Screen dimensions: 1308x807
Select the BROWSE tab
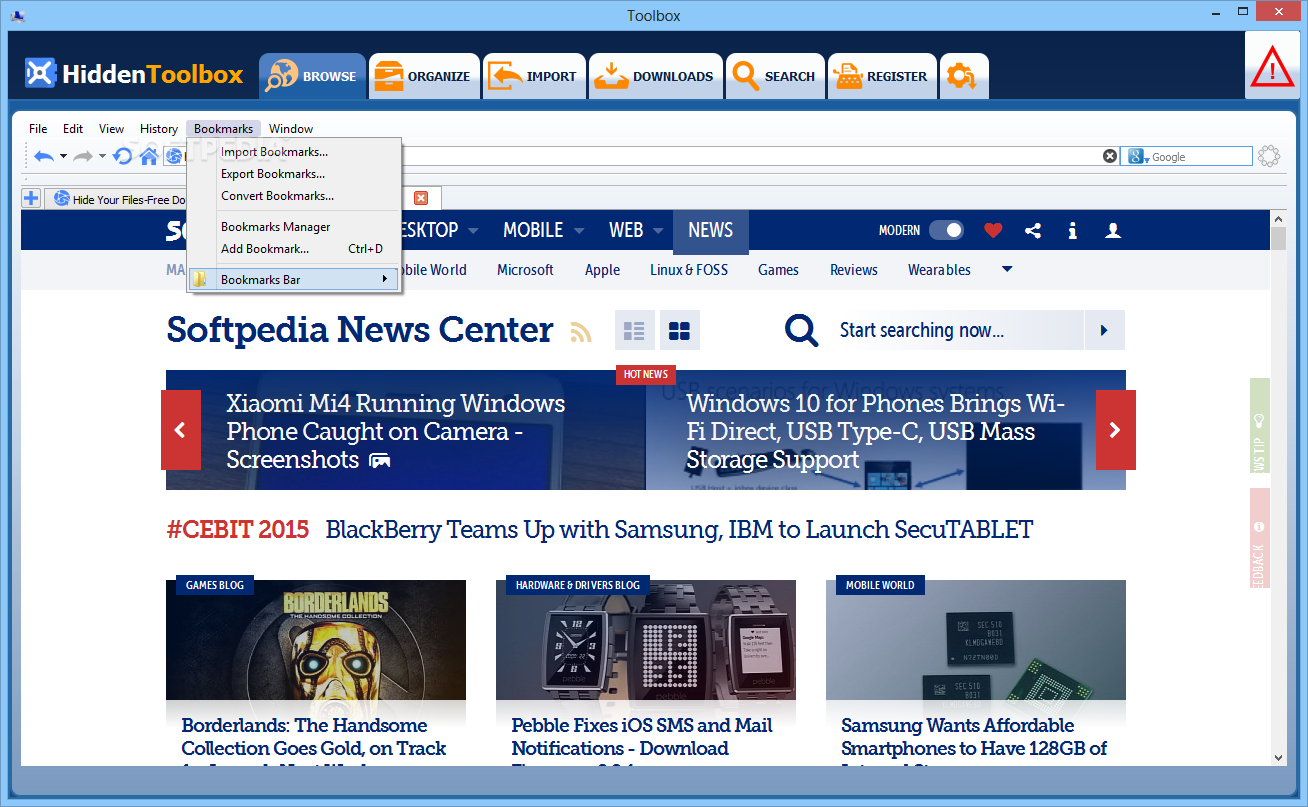coord(312,76)
